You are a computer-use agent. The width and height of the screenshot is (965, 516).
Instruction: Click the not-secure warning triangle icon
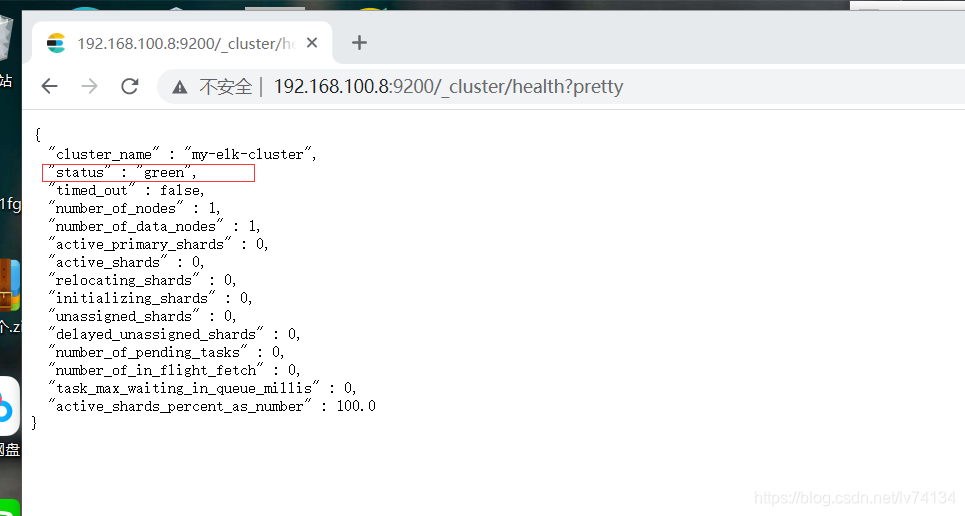(x=180, y=87)
